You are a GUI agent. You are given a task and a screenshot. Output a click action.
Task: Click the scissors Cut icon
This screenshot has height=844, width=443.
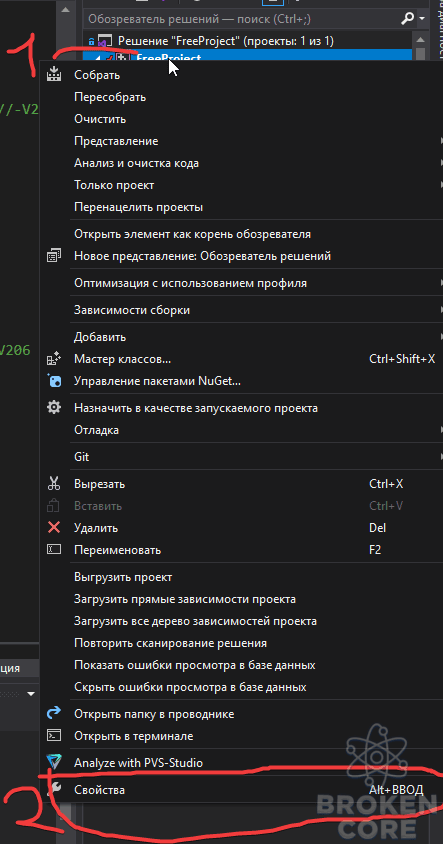coord(54,484)
